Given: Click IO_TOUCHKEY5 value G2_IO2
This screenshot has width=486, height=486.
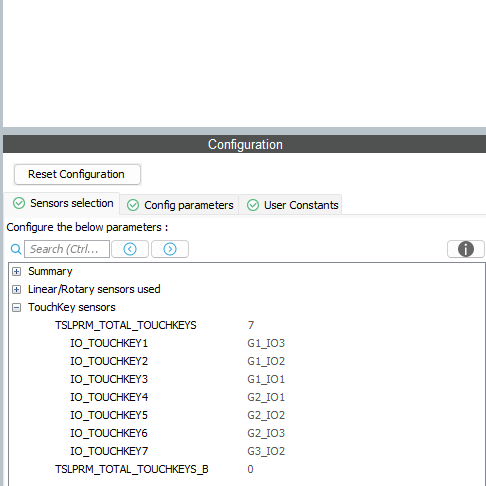Looking at the screenshot, I should (x=266, y=415).
